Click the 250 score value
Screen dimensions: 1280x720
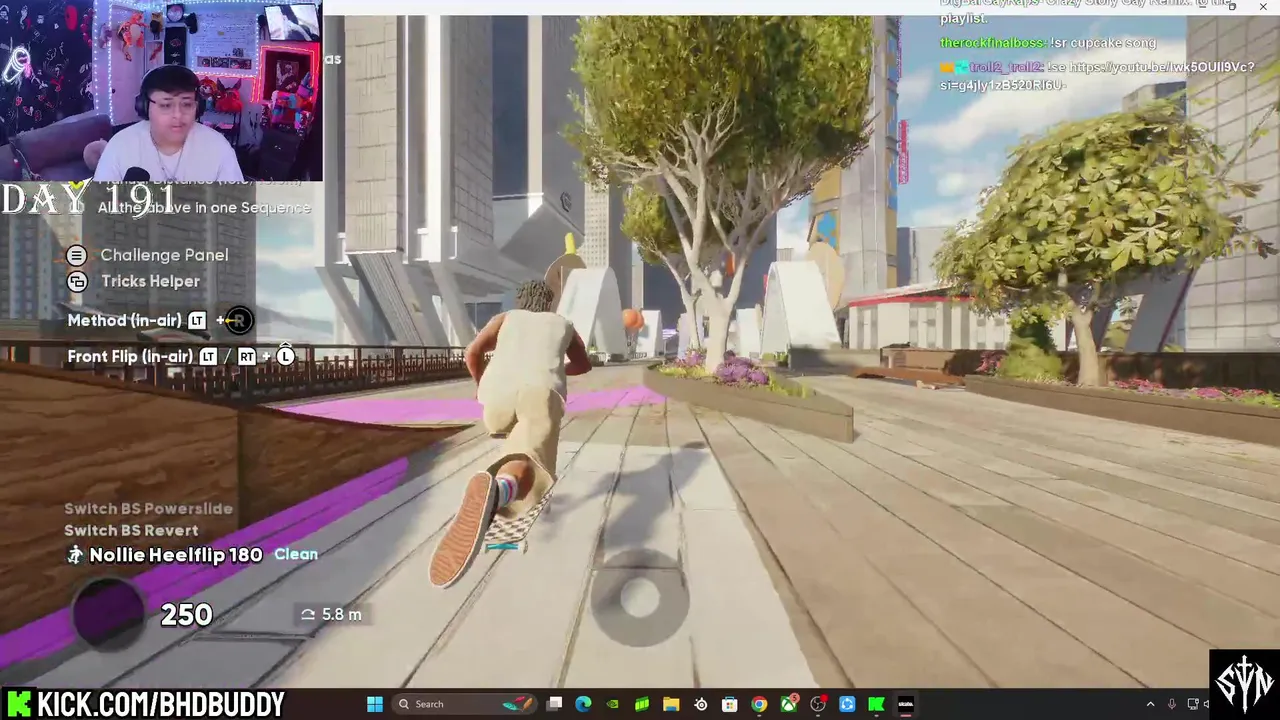pos(187,615)
